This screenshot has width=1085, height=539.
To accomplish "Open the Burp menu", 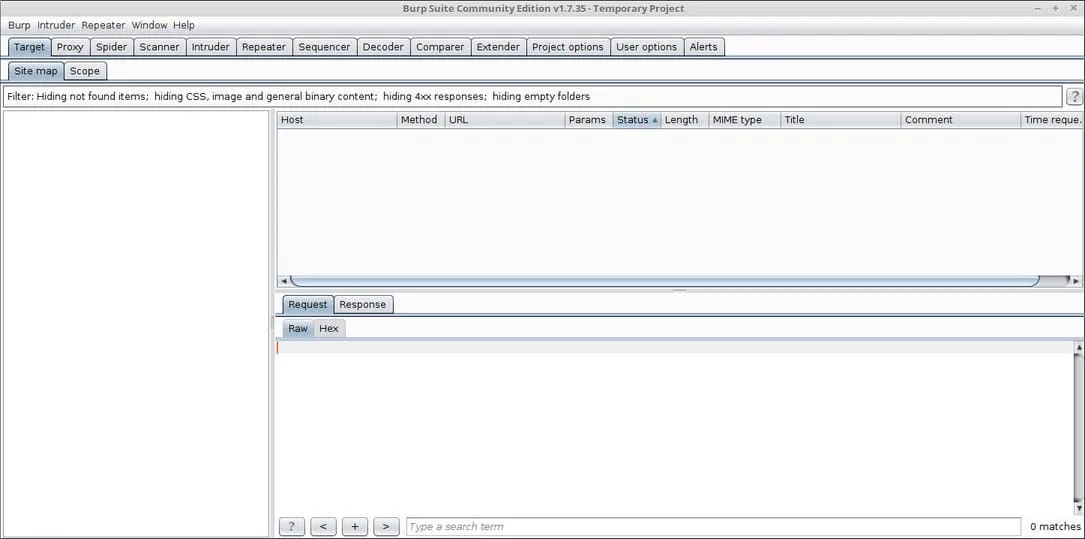I will pyautogui.click(x=19, y=25).
